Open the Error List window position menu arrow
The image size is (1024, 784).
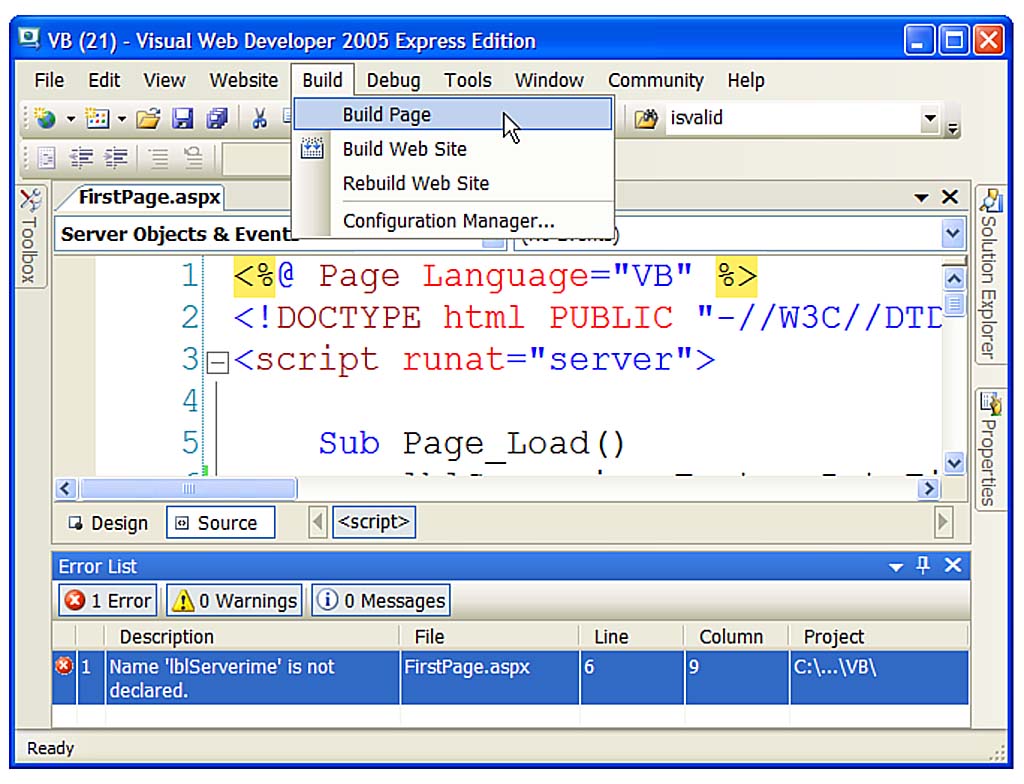(x=896, y=567)
